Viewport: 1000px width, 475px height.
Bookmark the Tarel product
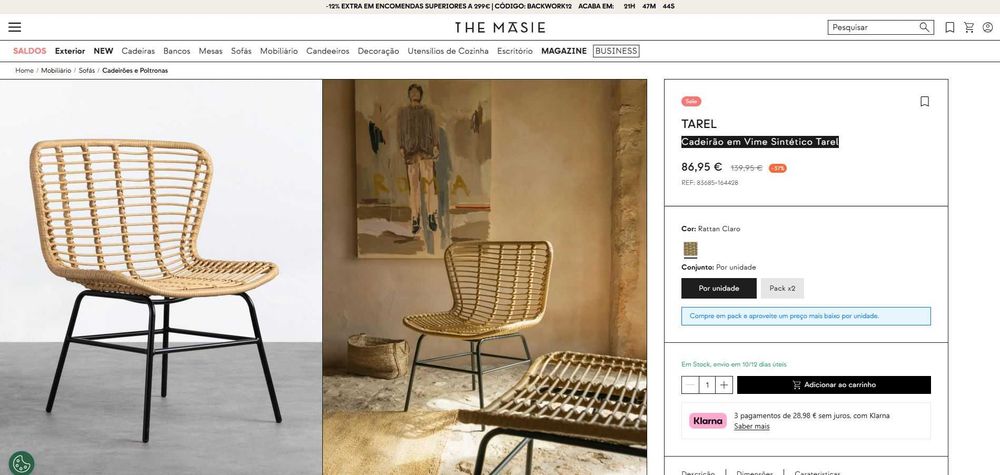point(925,101)
